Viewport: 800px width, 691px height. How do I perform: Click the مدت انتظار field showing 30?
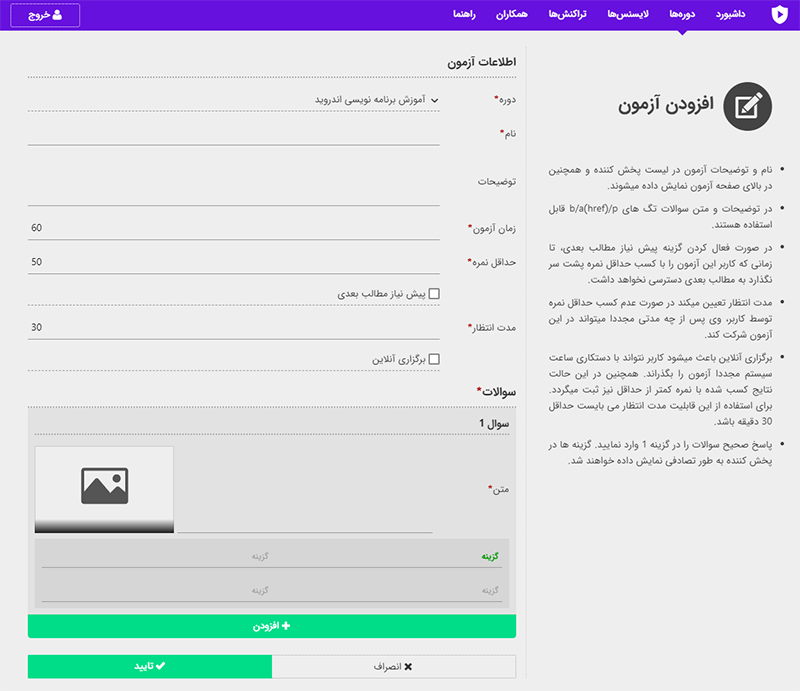click(x=234, y=327)
